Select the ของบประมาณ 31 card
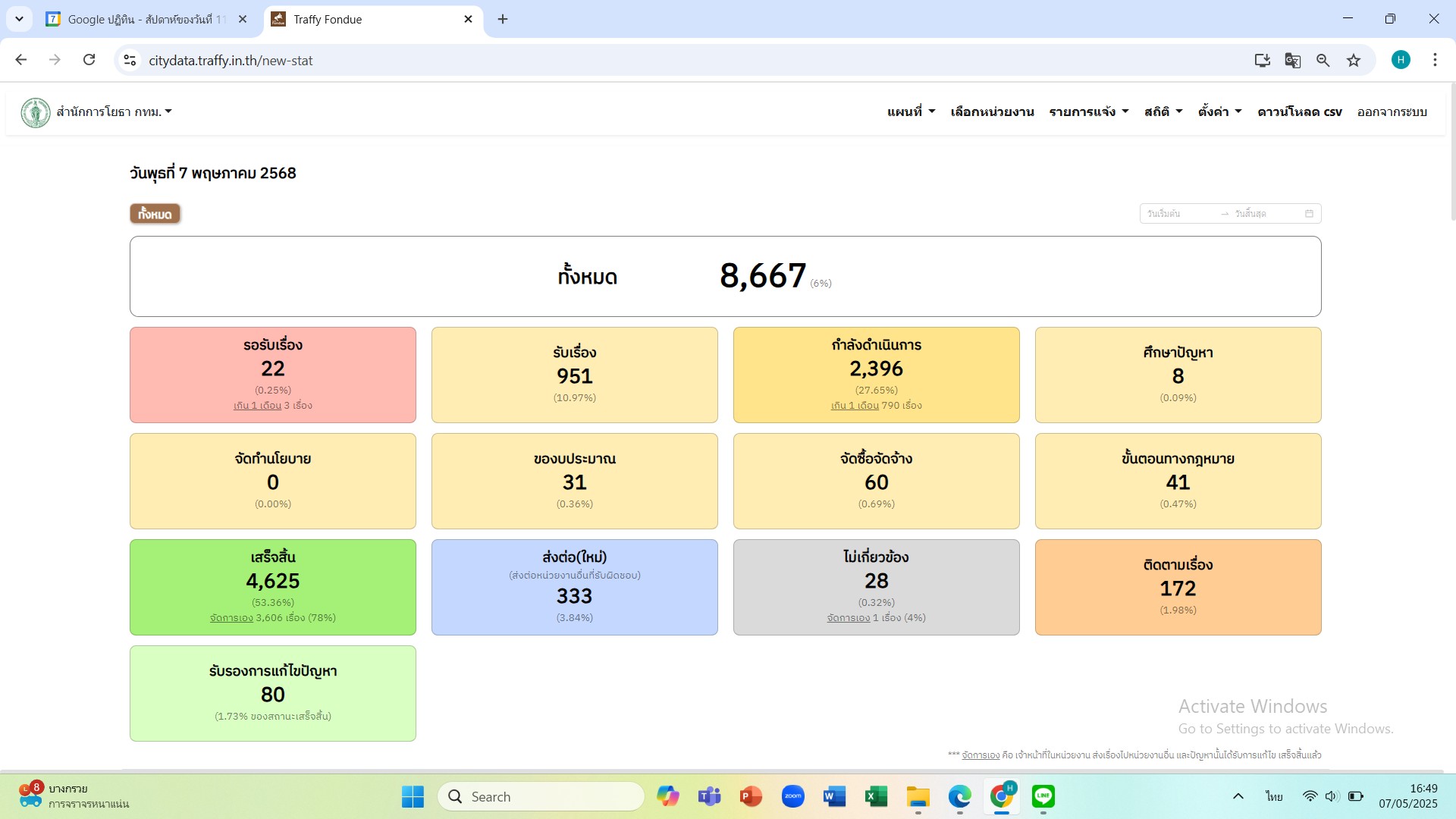The width and height of the screenshot is (1456, 819). 574,481
